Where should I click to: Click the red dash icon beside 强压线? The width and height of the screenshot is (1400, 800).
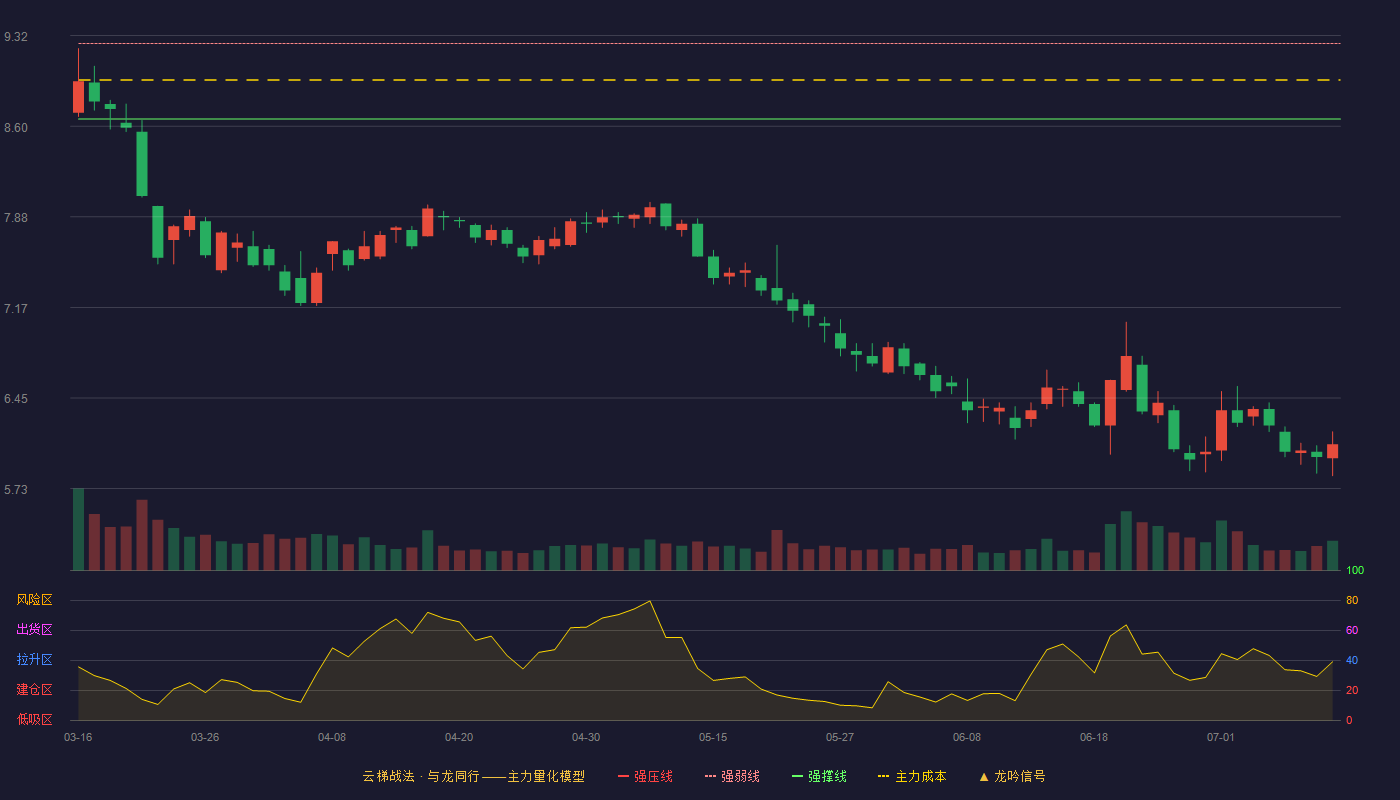tap(623, 776)
